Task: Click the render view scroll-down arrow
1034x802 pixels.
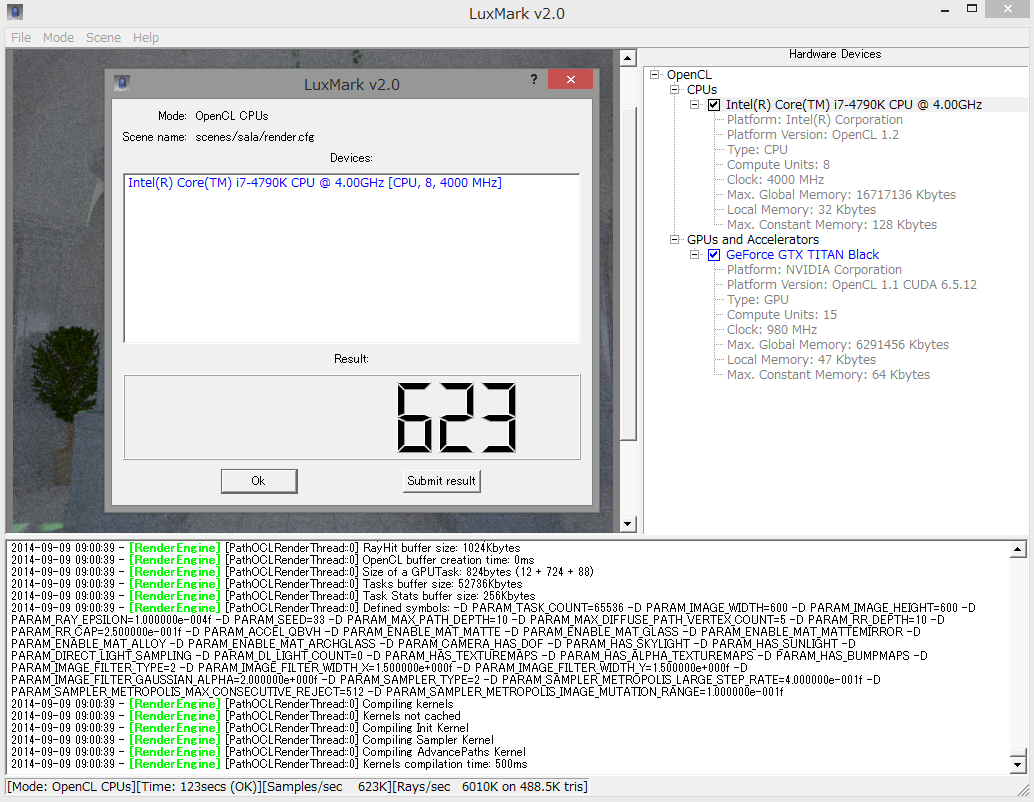Action: (x=628, y=524)
